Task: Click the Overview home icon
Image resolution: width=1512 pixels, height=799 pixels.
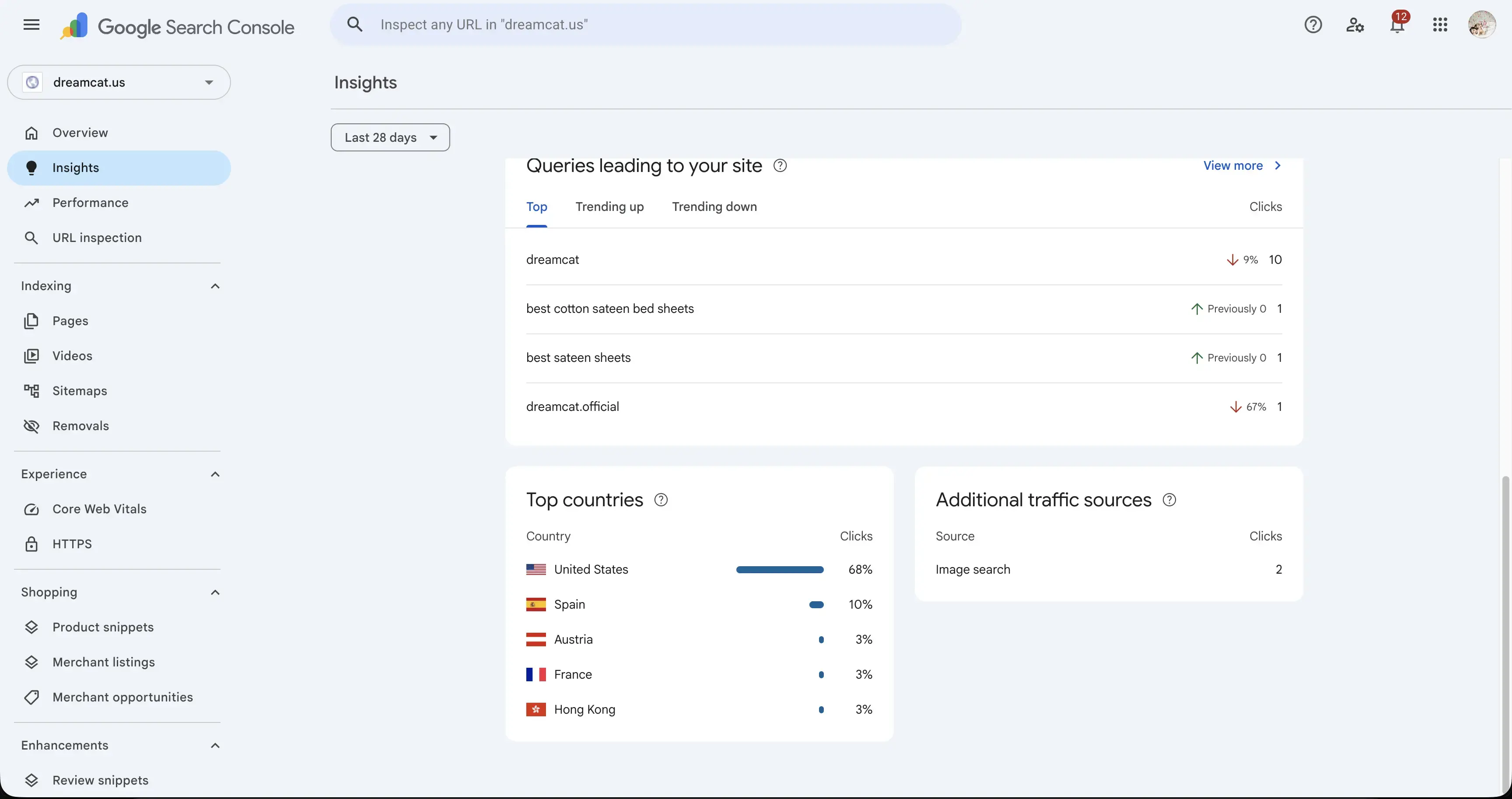Action: pos(31,133)
